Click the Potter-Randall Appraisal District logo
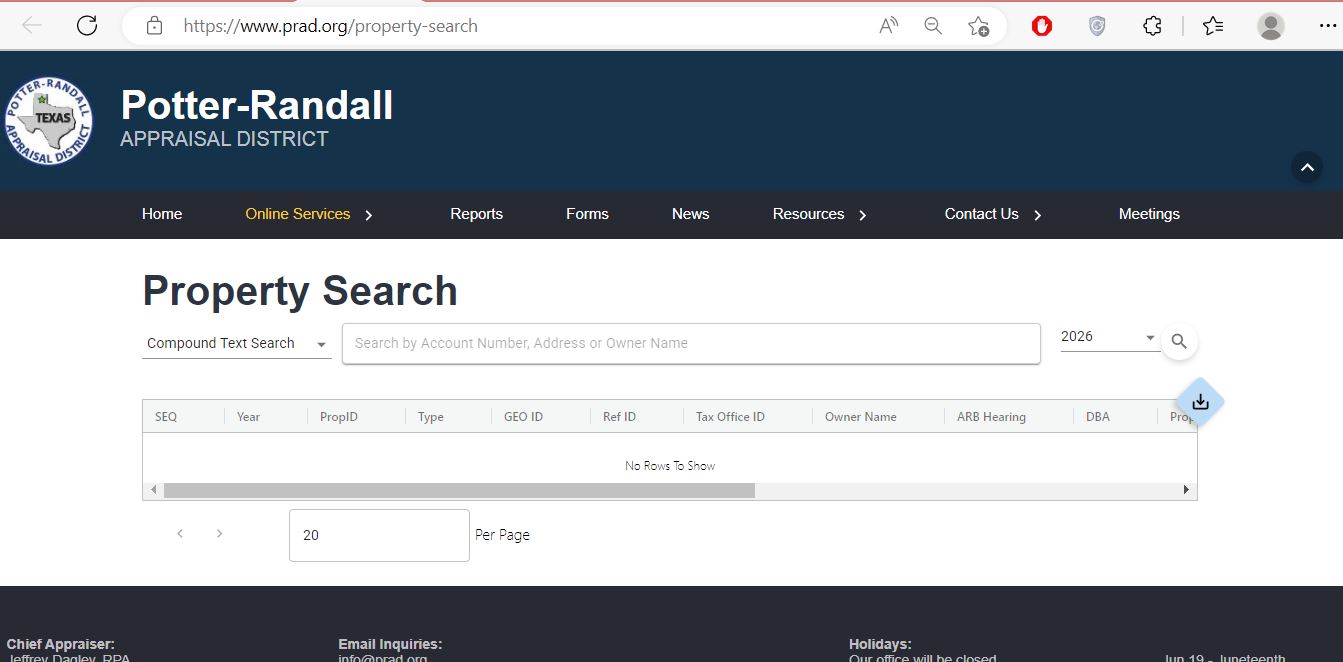1343x662 pixels. coord(48,120)
